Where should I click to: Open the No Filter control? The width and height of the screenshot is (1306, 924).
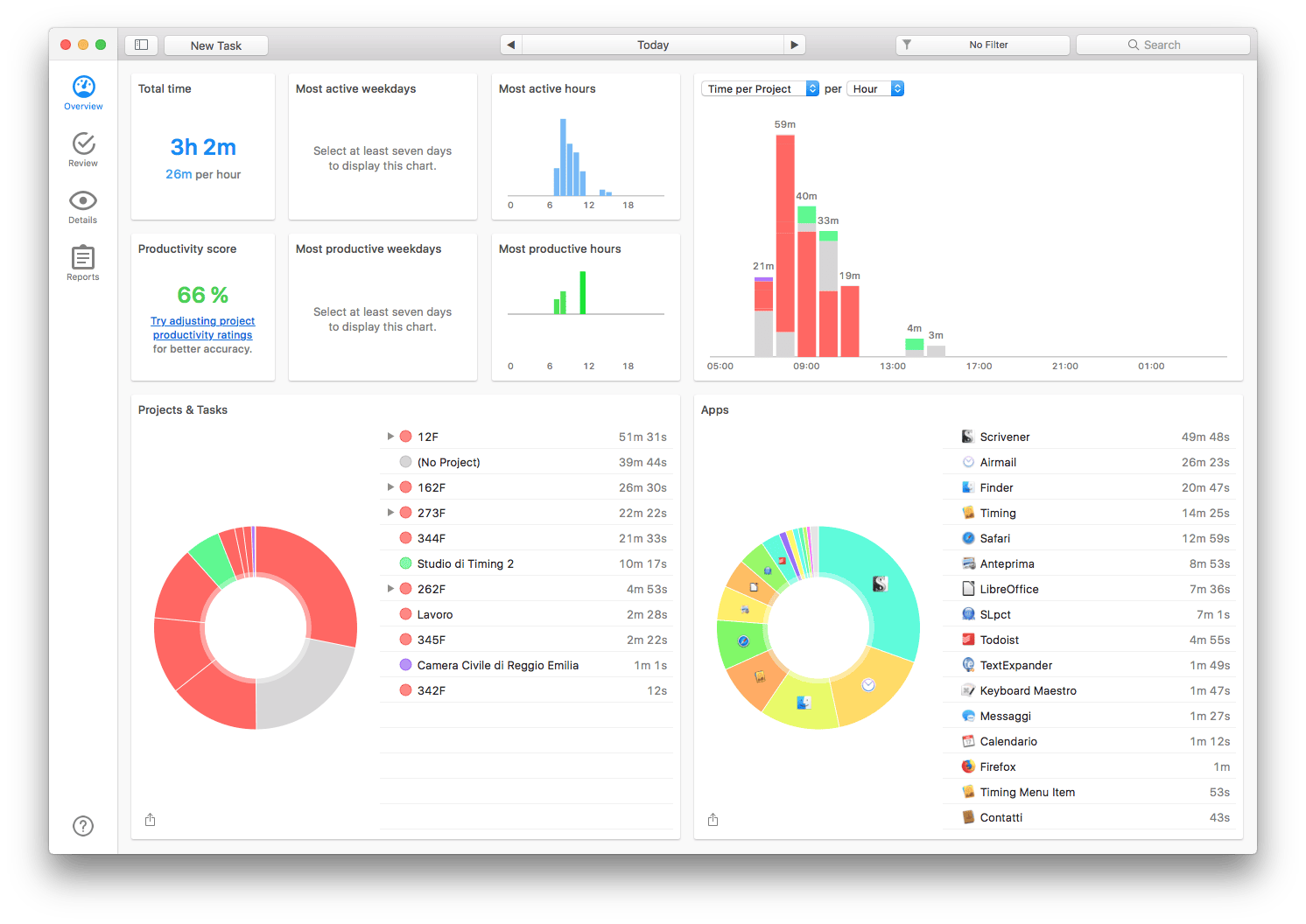(x=982, y=45)
